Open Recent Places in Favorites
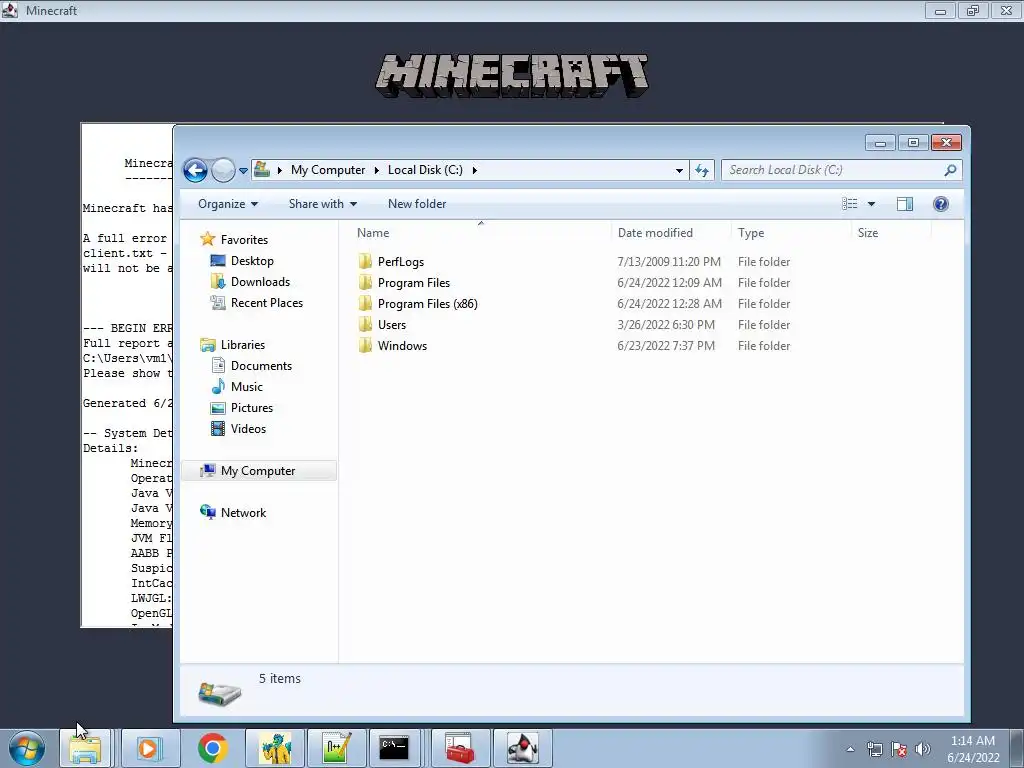Viewport: 1024px width, 768px height. [x=266, y=302]
